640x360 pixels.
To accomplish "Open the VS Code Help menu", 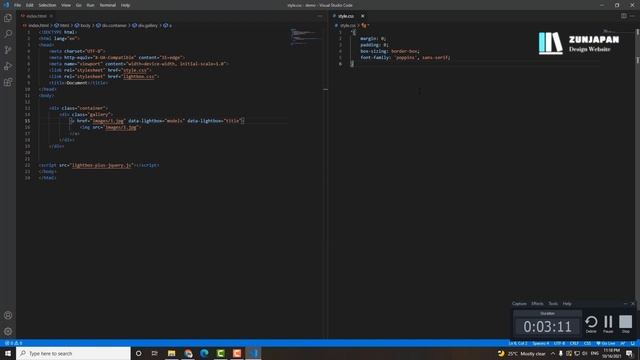I will pos(125,5).
